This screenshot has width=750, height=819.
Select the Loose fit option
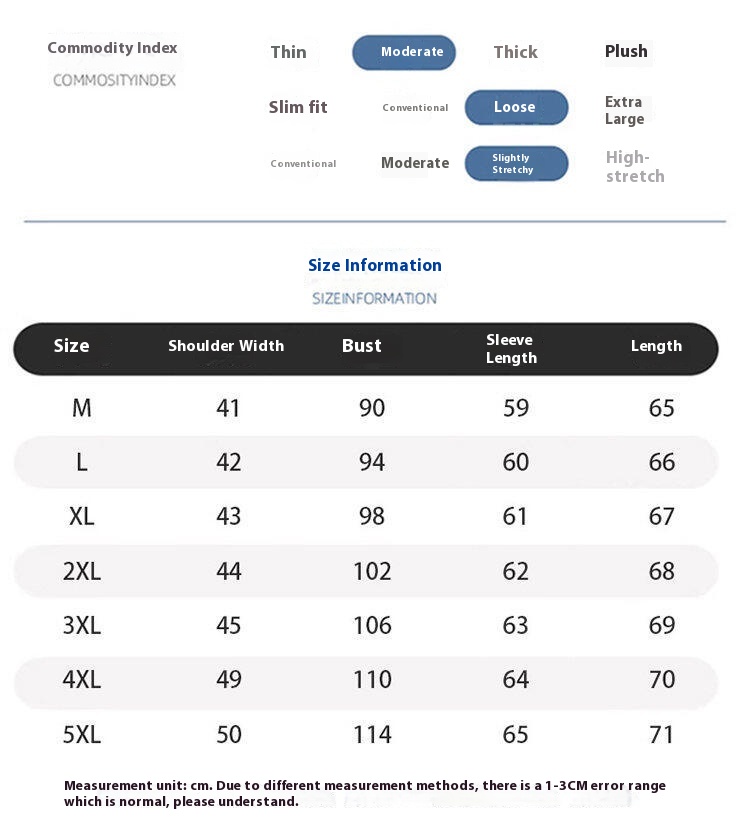(x=516, y=107)
